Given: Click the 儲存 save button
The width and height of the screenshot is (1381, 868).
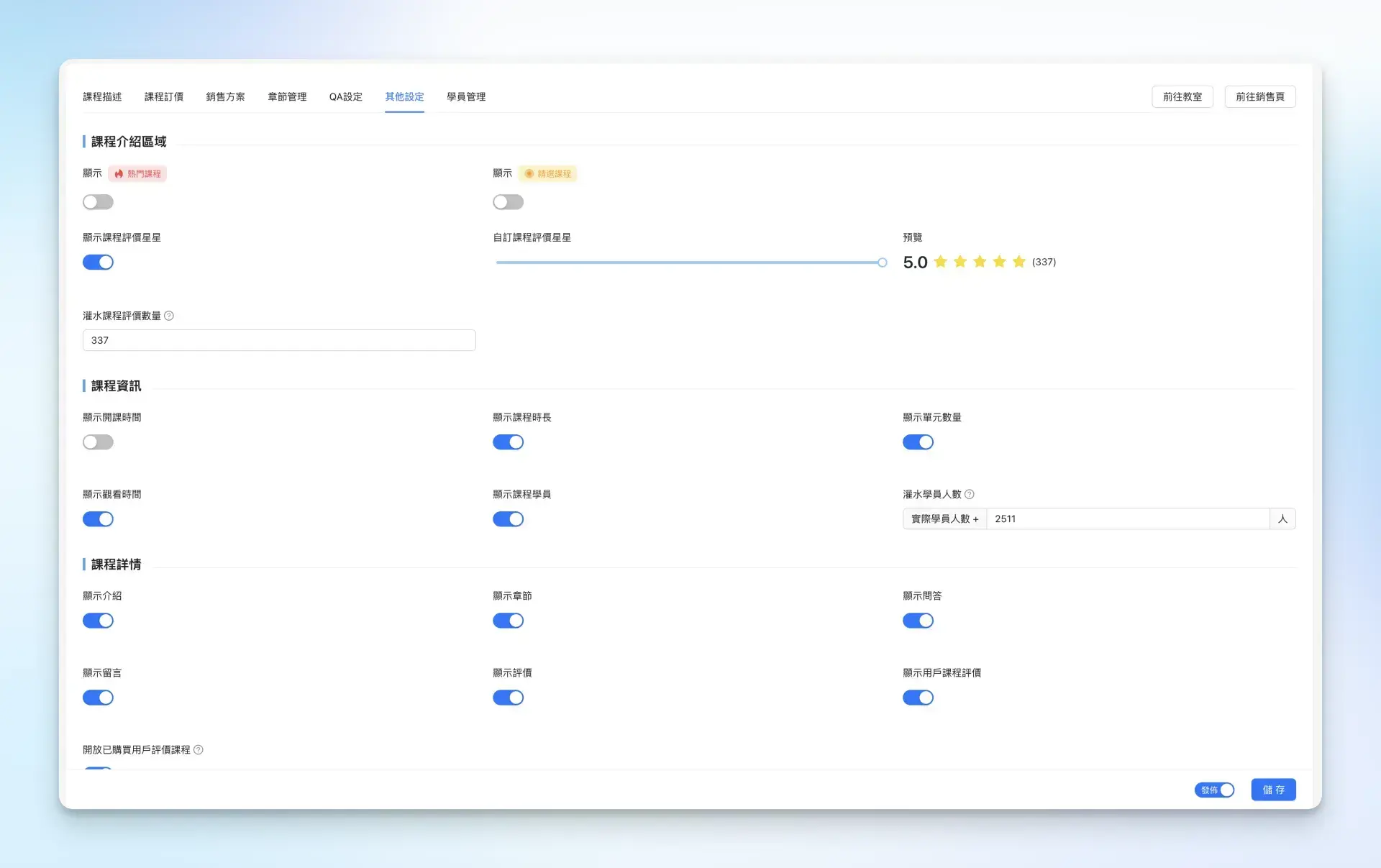Looking at the screenshot, I should [1273, 790].
